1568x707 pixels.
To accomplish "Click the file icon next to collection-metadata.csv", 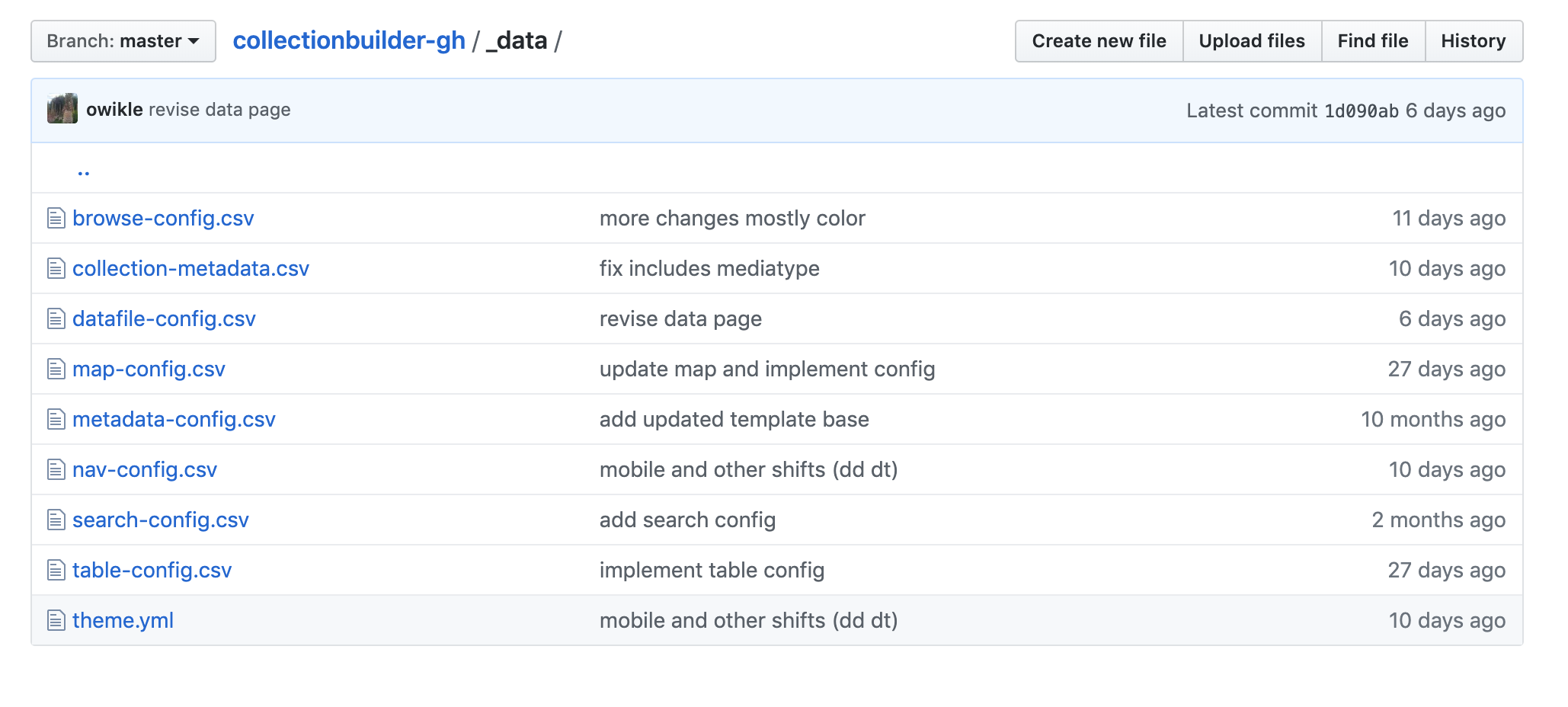I will (56, 268).
